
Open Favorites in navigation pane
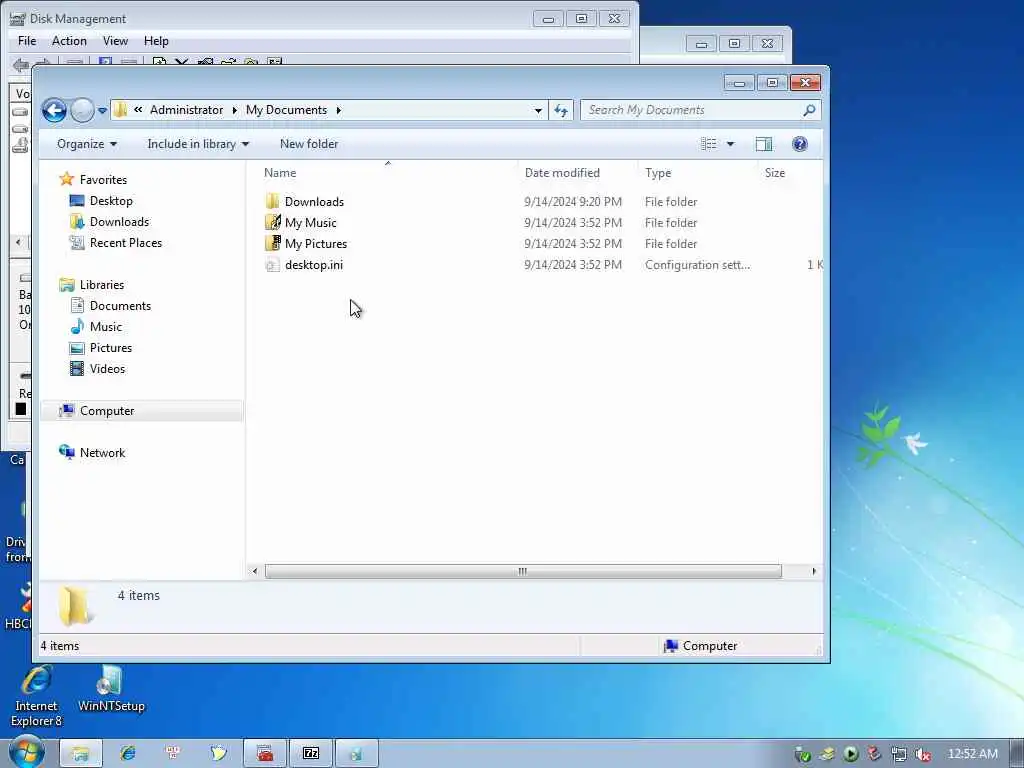click(103, 180)
